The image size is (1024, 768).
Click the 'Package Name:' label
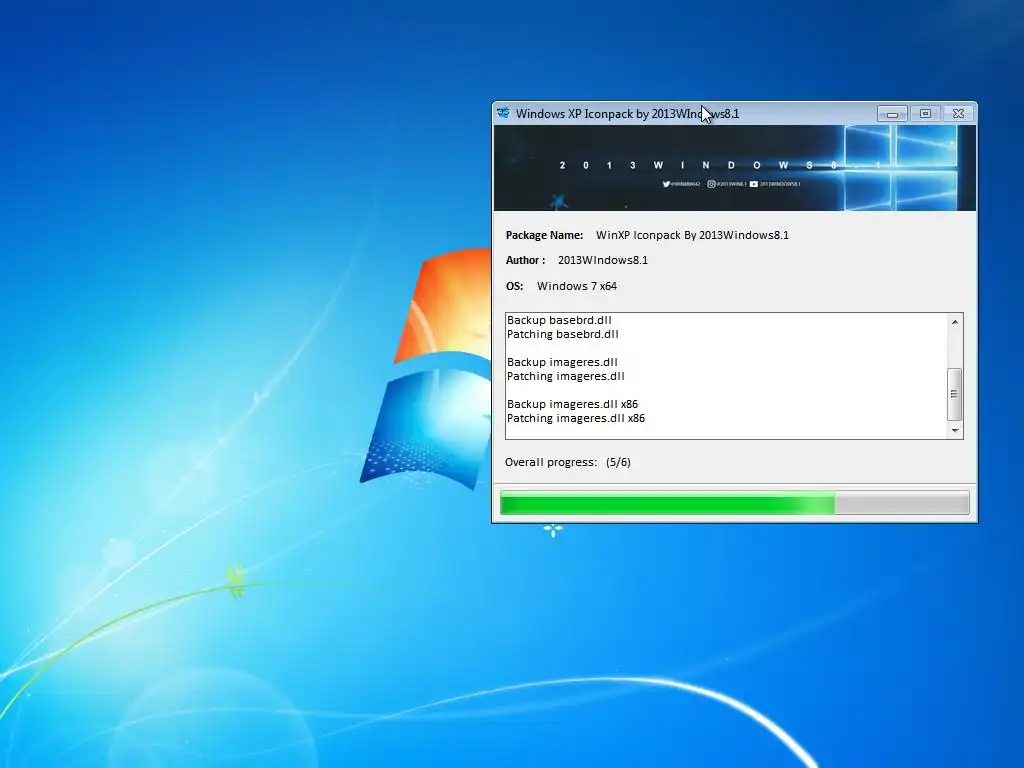544,235
